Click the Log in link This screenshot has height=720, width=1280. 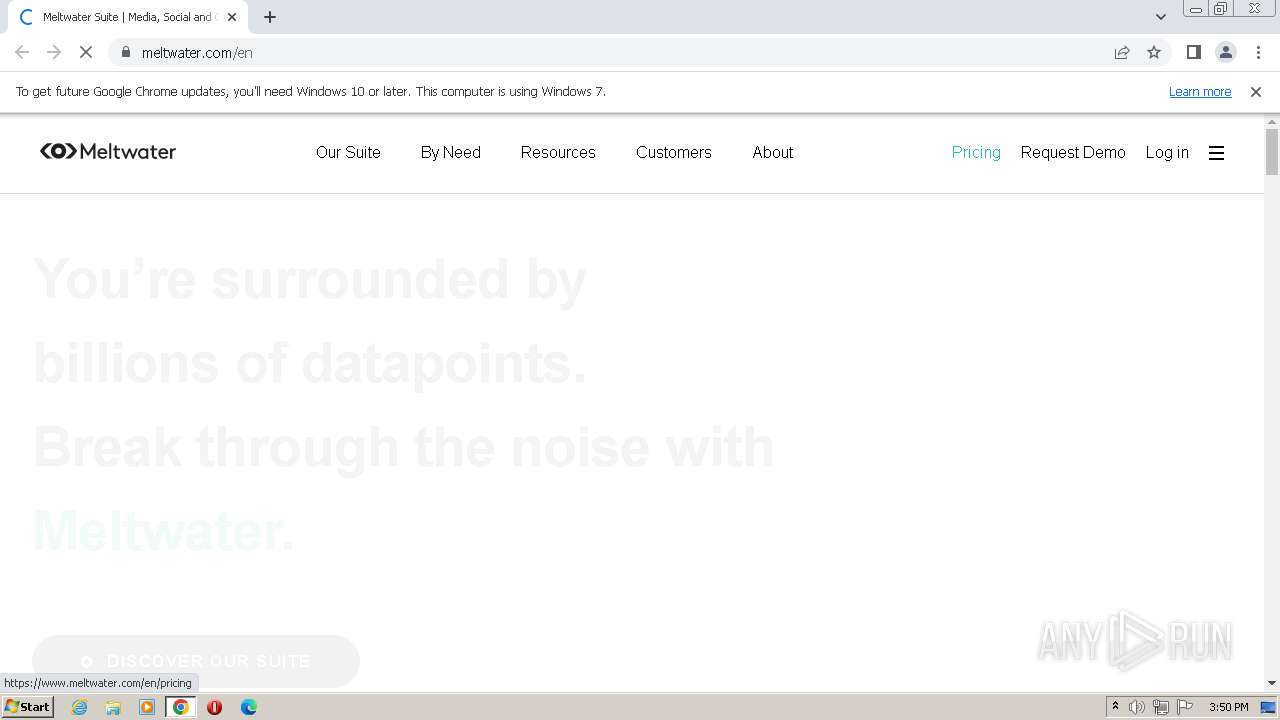[1167, 152]
